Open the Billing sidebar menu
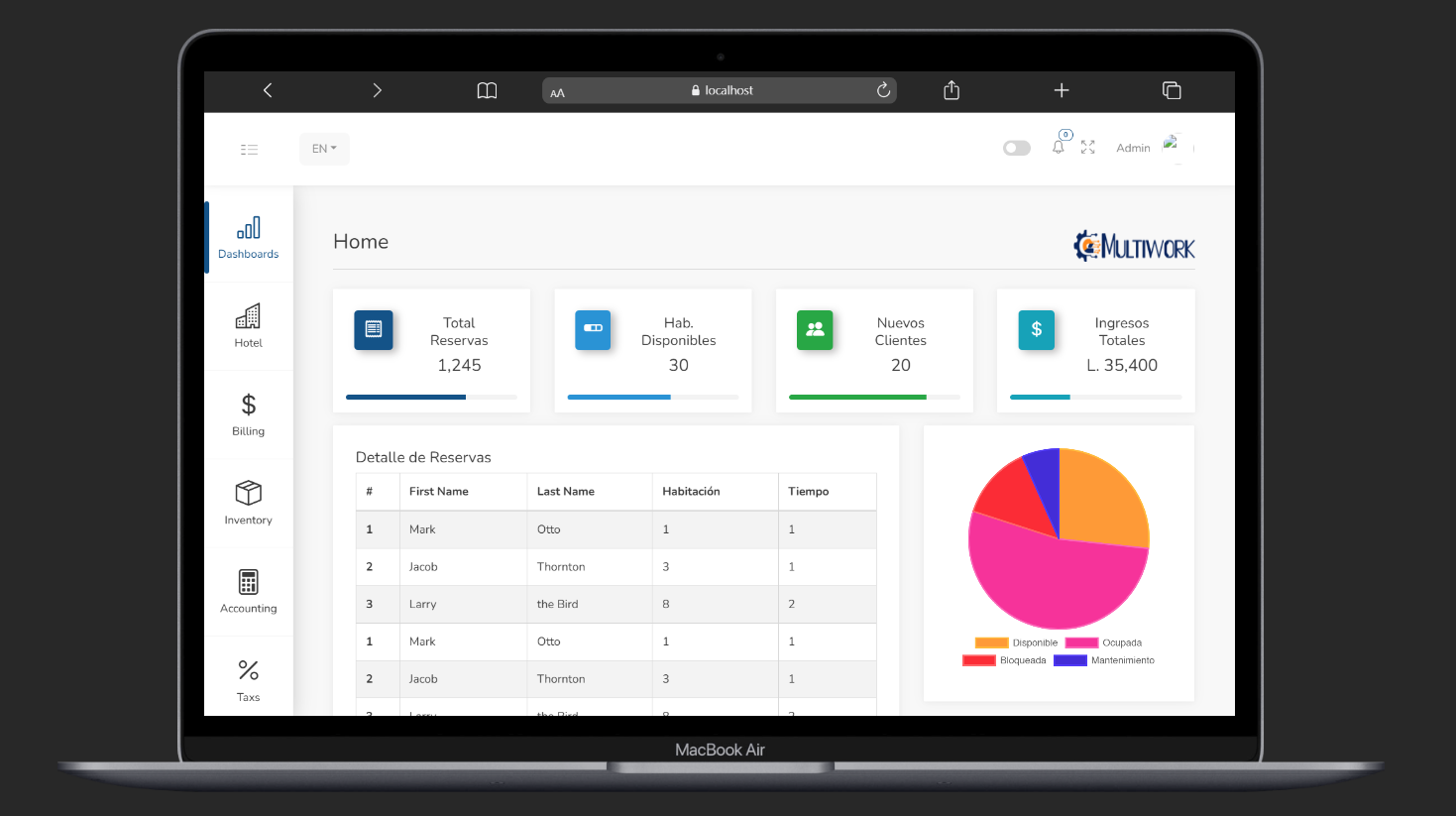Screen dimensions: 1456x816 coord(248,414)
